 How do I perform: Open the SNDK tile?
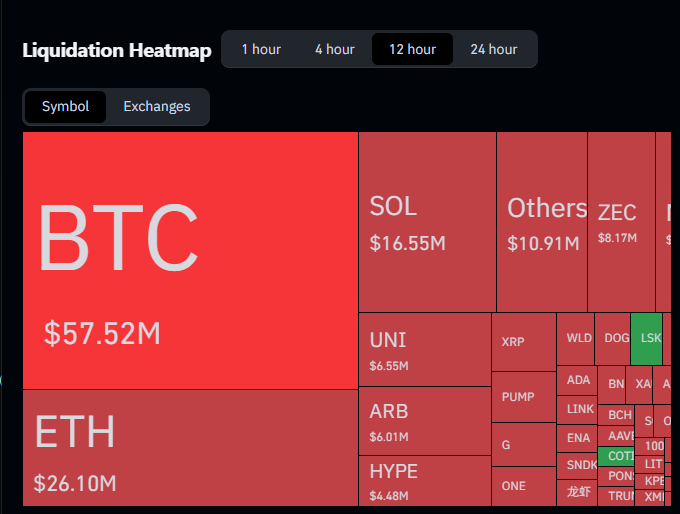coord(577,465)
